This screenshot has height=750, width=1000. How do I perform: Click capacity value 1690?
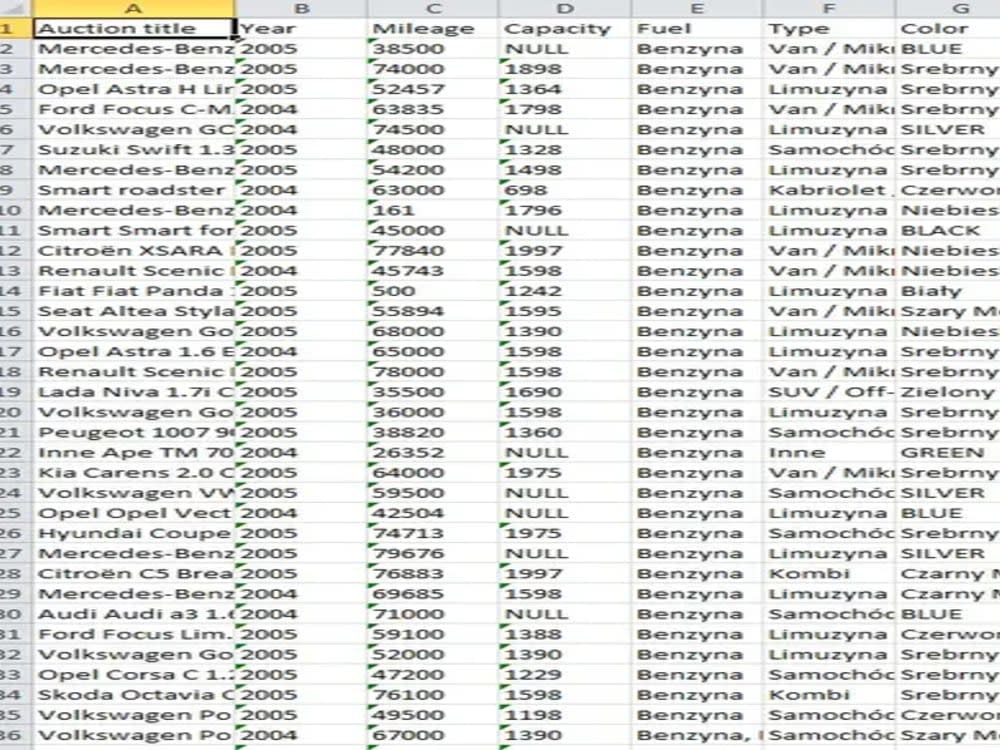[x=565, y=392]
